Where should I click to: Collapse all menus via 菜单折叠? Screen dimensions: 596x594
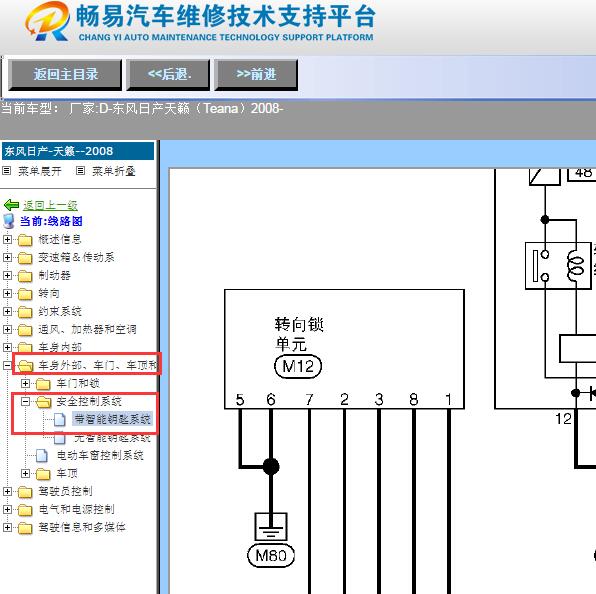point(114,171)
